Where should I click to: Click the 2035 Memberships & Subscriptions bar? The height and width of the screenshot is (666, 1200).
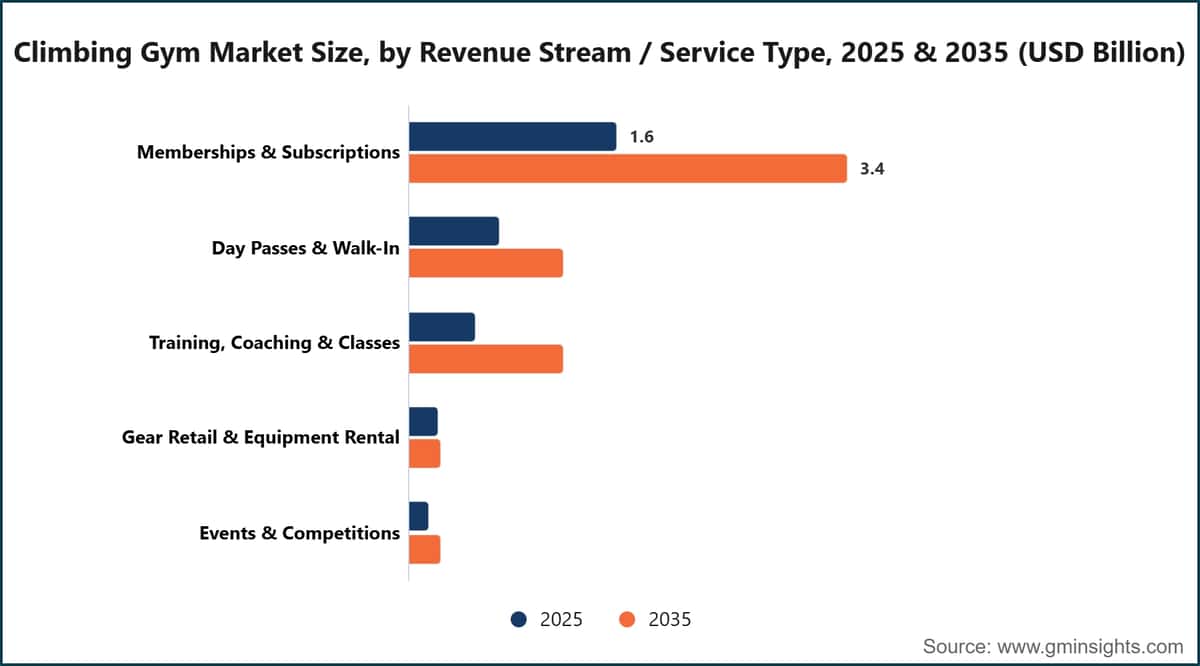coord(628,168)
